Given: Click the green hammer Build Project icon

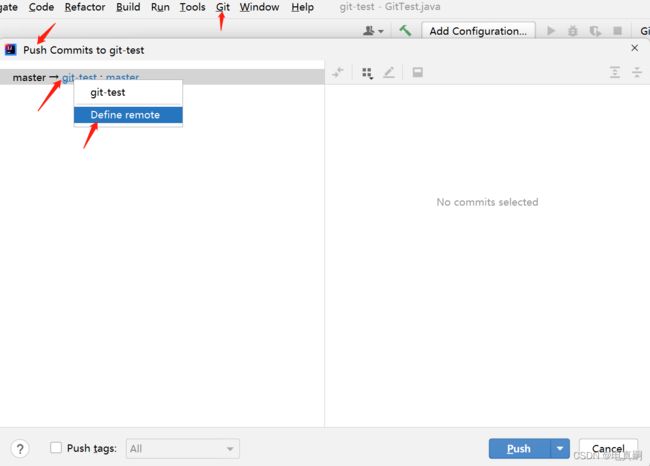Looking at the screenshot, I should [x=405, y=31].
